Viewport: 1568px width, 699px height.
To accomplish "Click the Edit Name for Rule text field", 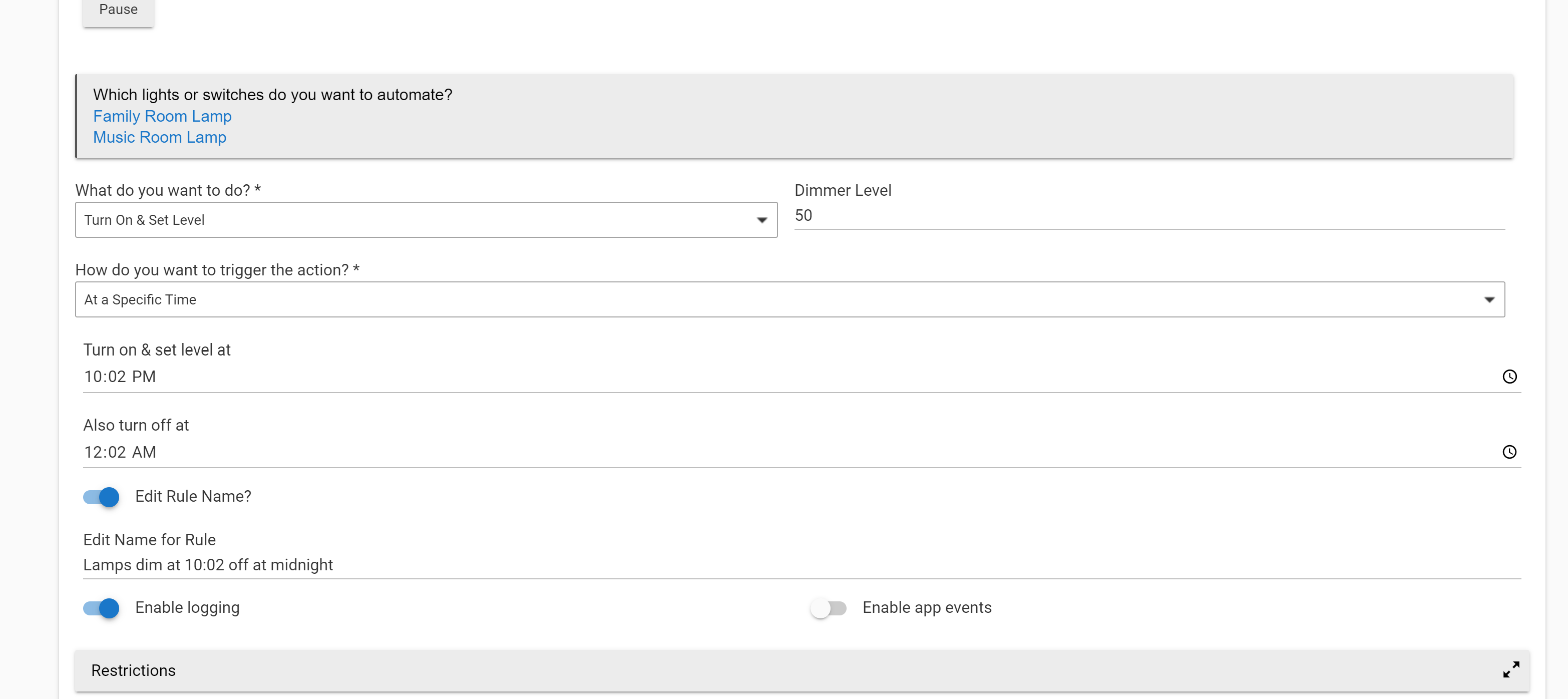I will click(x=792, y=564).
